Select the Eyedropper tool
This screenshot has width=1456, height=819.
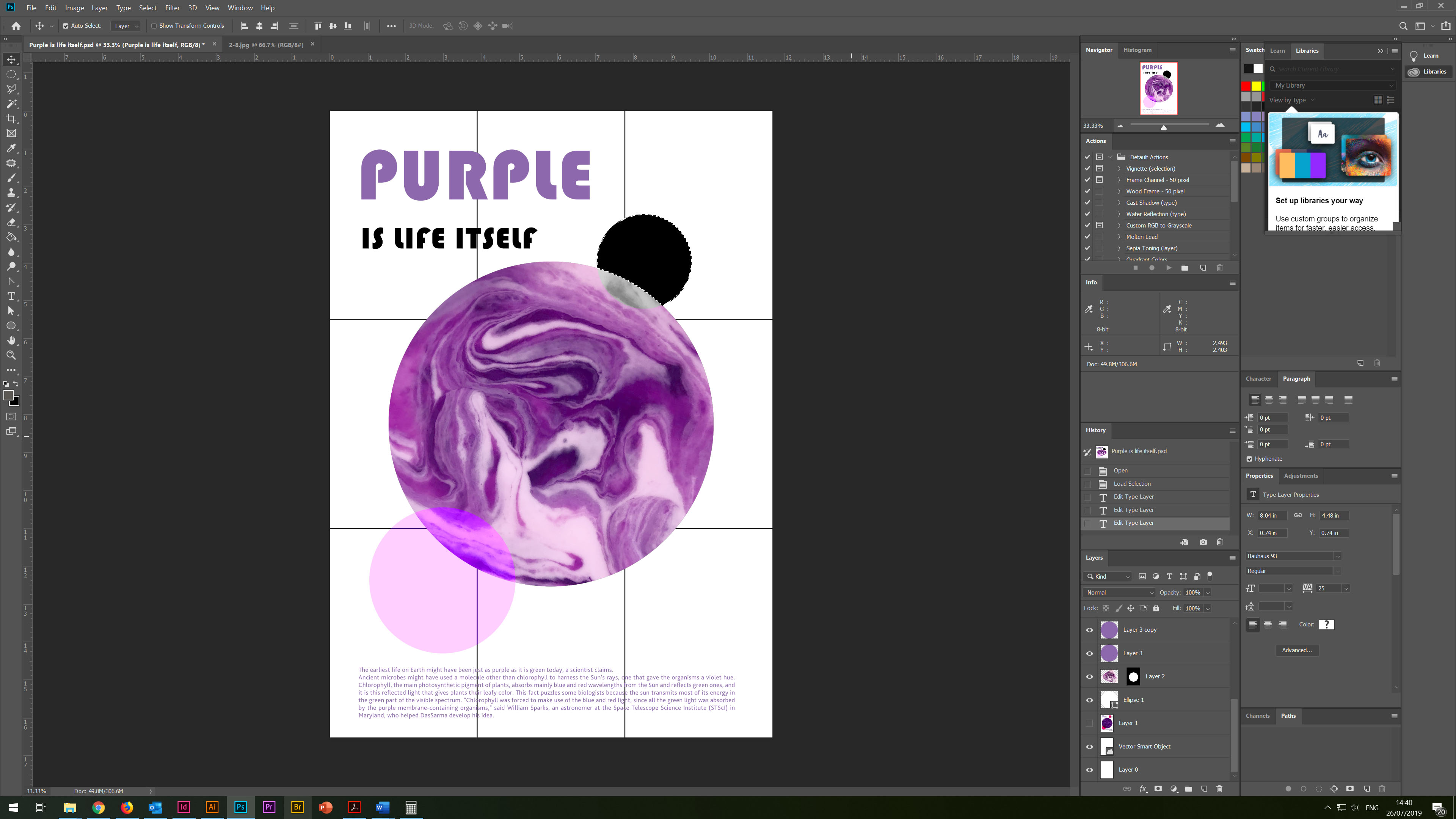[x=11, y=148]
